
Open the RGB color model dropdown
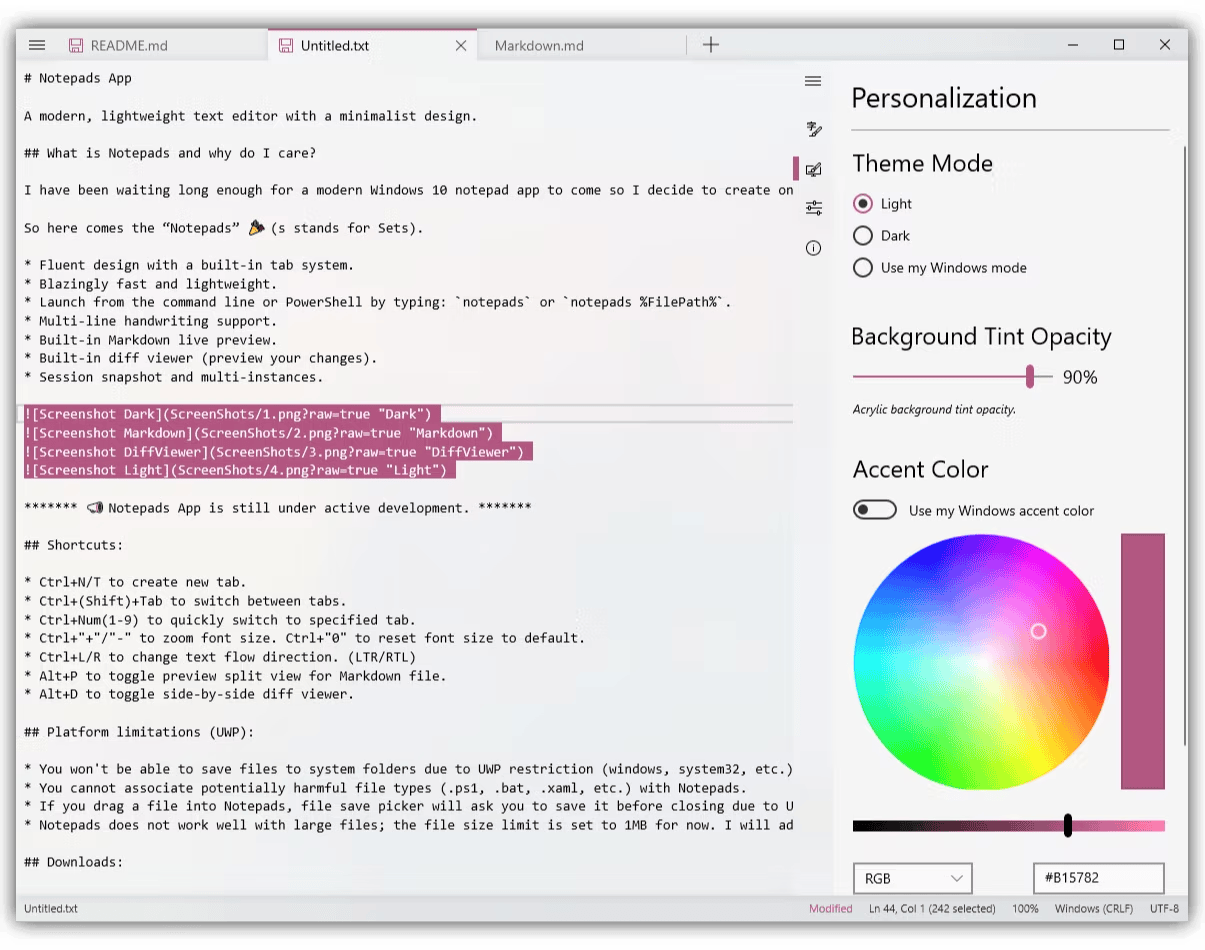coord(912,878)
